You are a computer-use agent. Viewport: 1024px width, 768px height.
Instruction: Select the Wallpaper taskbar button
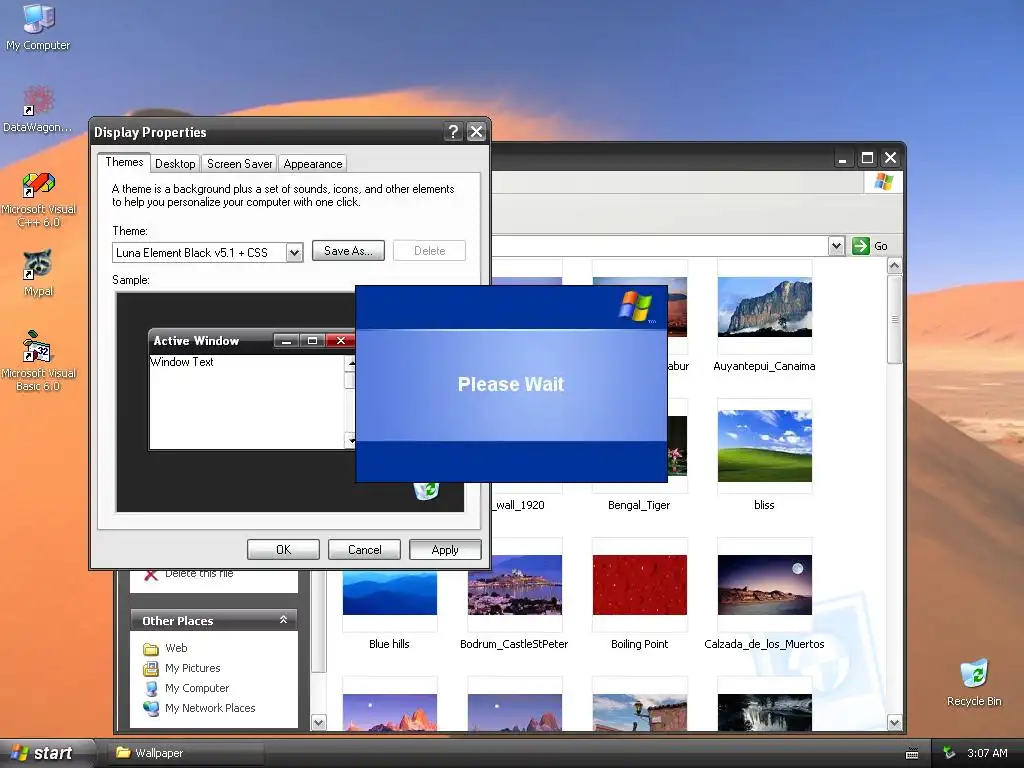point(187,753)
